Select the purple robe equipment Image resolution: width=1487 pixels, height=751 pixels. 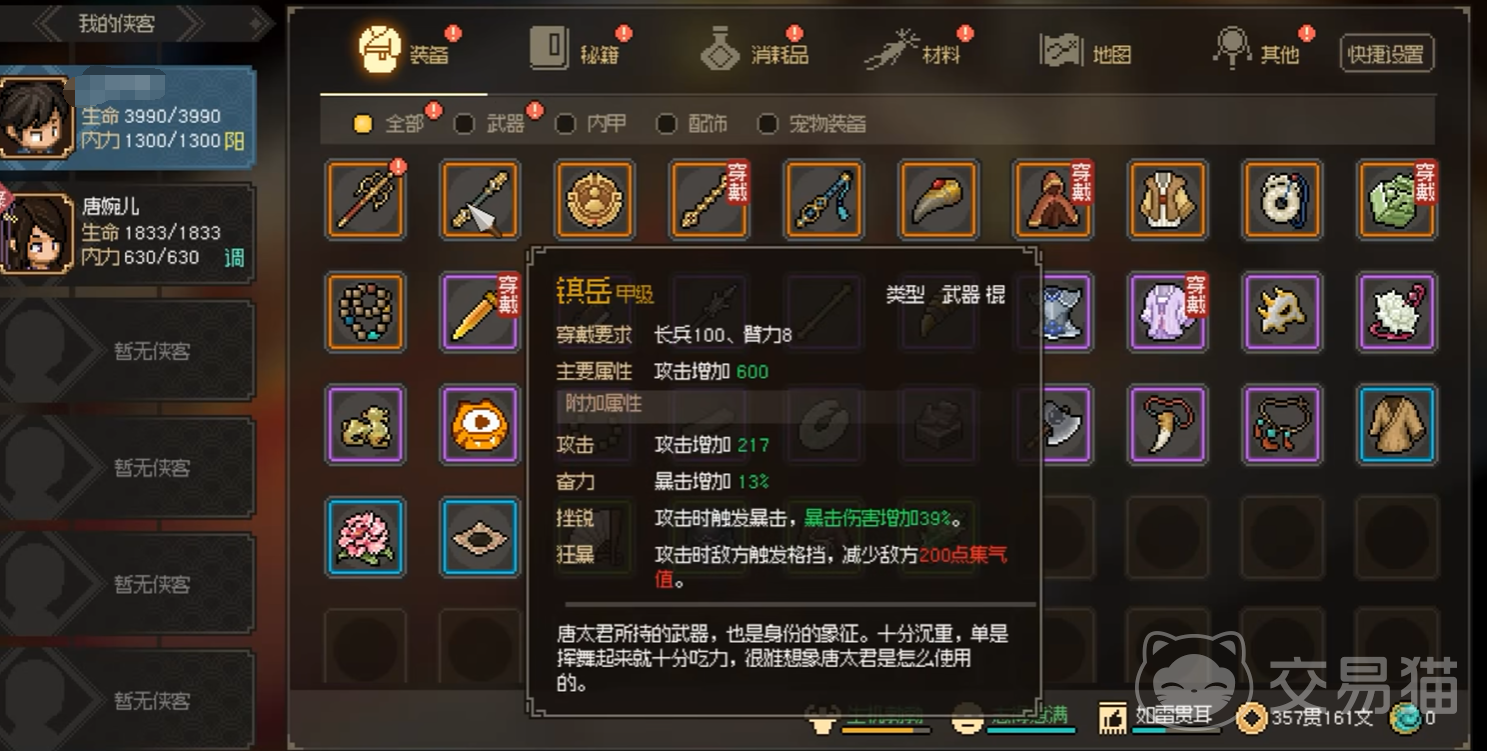pyautogui.click(x=1168, y=311)
